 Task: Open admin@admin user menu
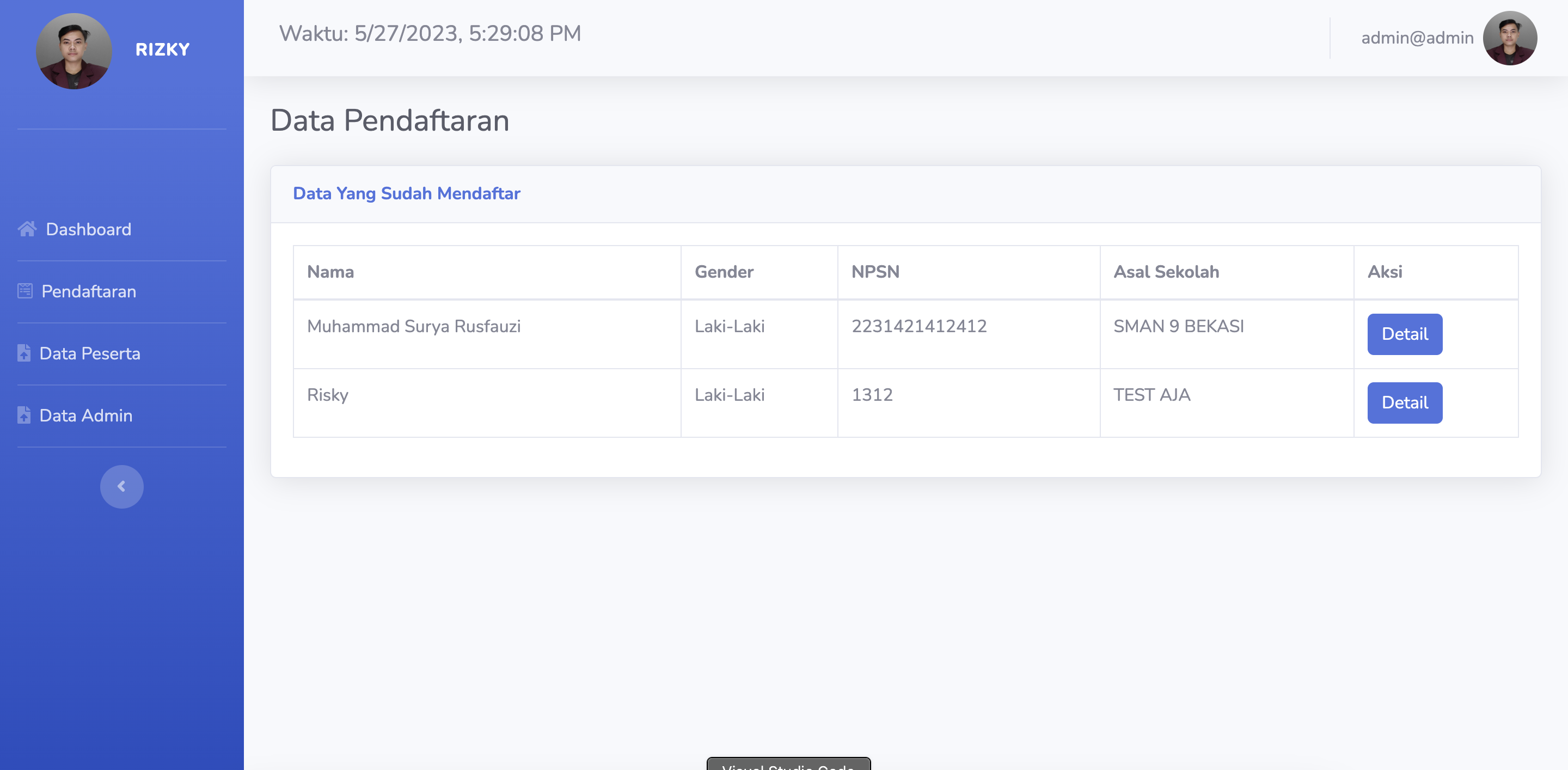1417,38
